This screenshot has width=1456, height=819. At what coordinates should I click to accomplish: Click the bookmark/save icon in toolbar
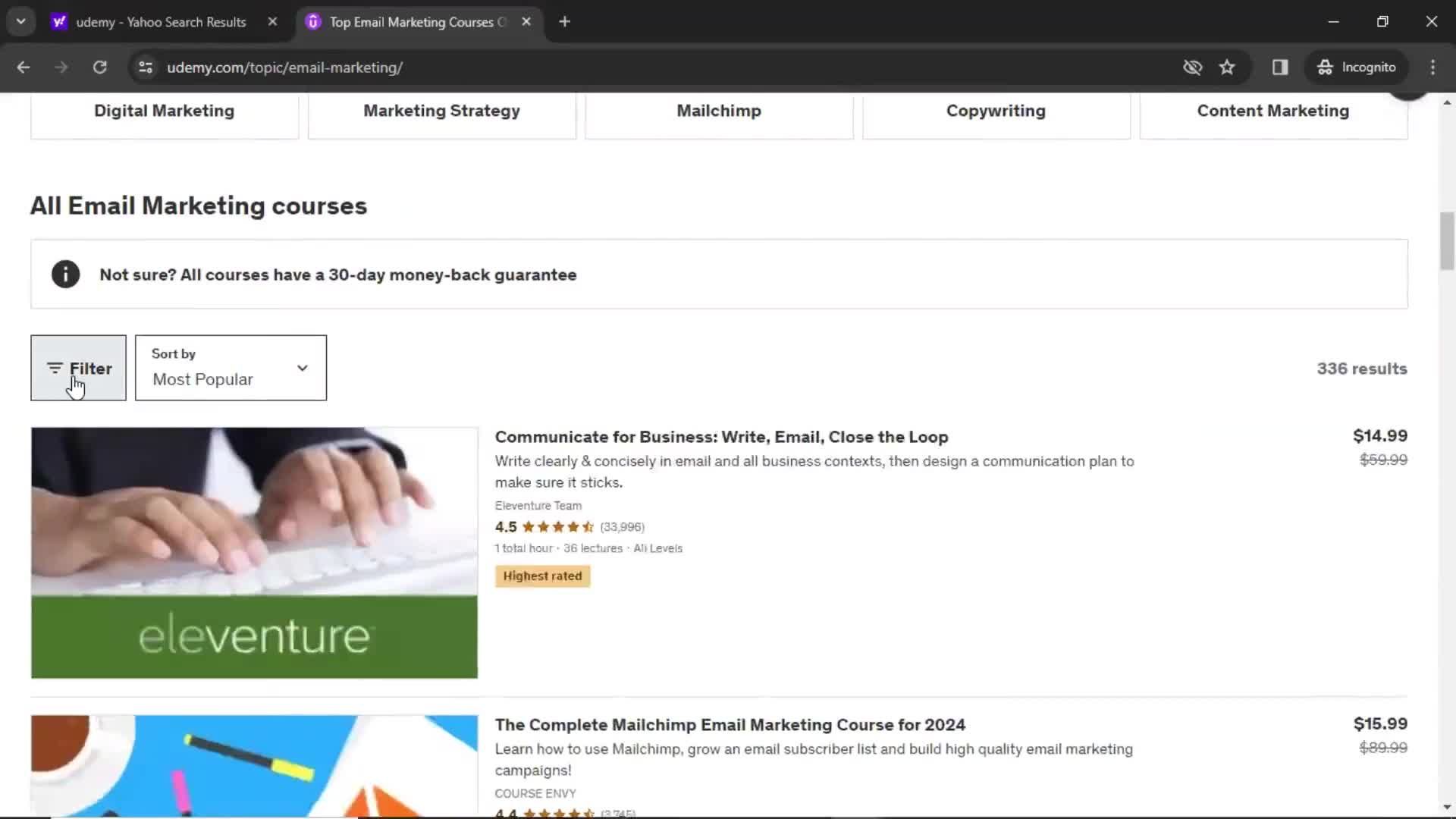[1228, 67]
